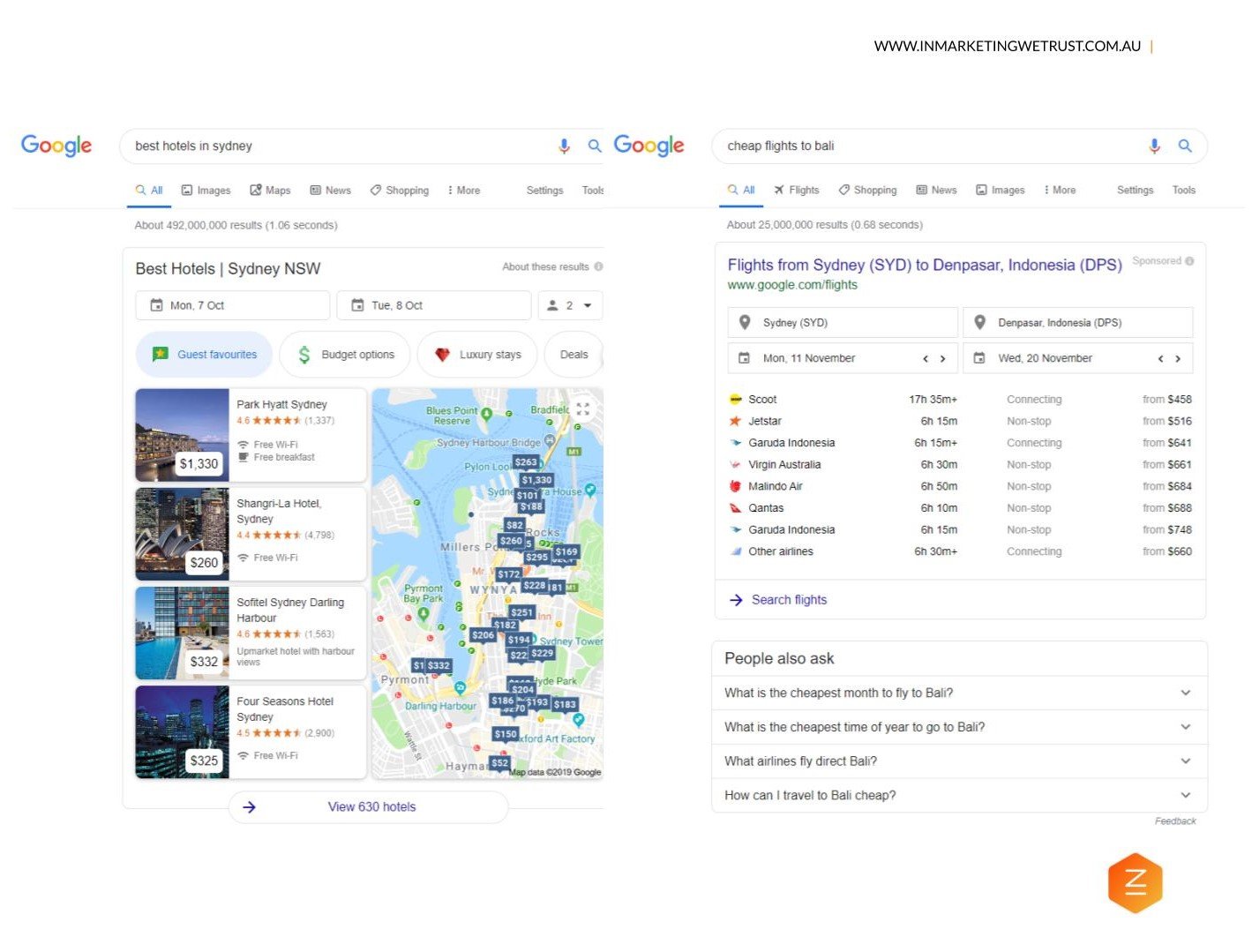Expand 'What airlines fly direct Bali?' question
The image size is (1252, 952).
[959, 761]
